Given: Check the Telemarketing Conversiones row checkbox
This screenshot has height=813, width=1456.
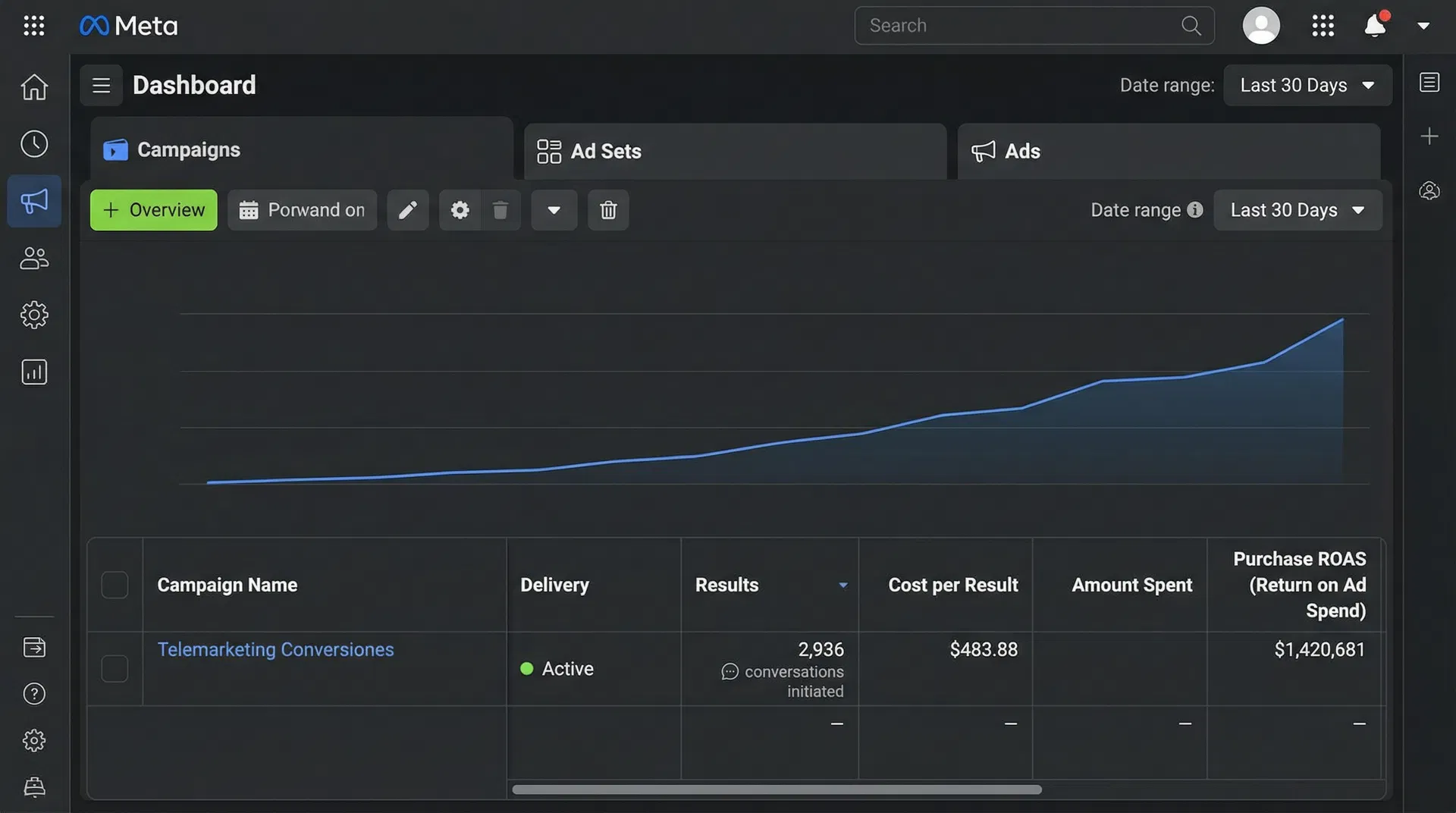Looking at the screenshot, I should (115, 669).
